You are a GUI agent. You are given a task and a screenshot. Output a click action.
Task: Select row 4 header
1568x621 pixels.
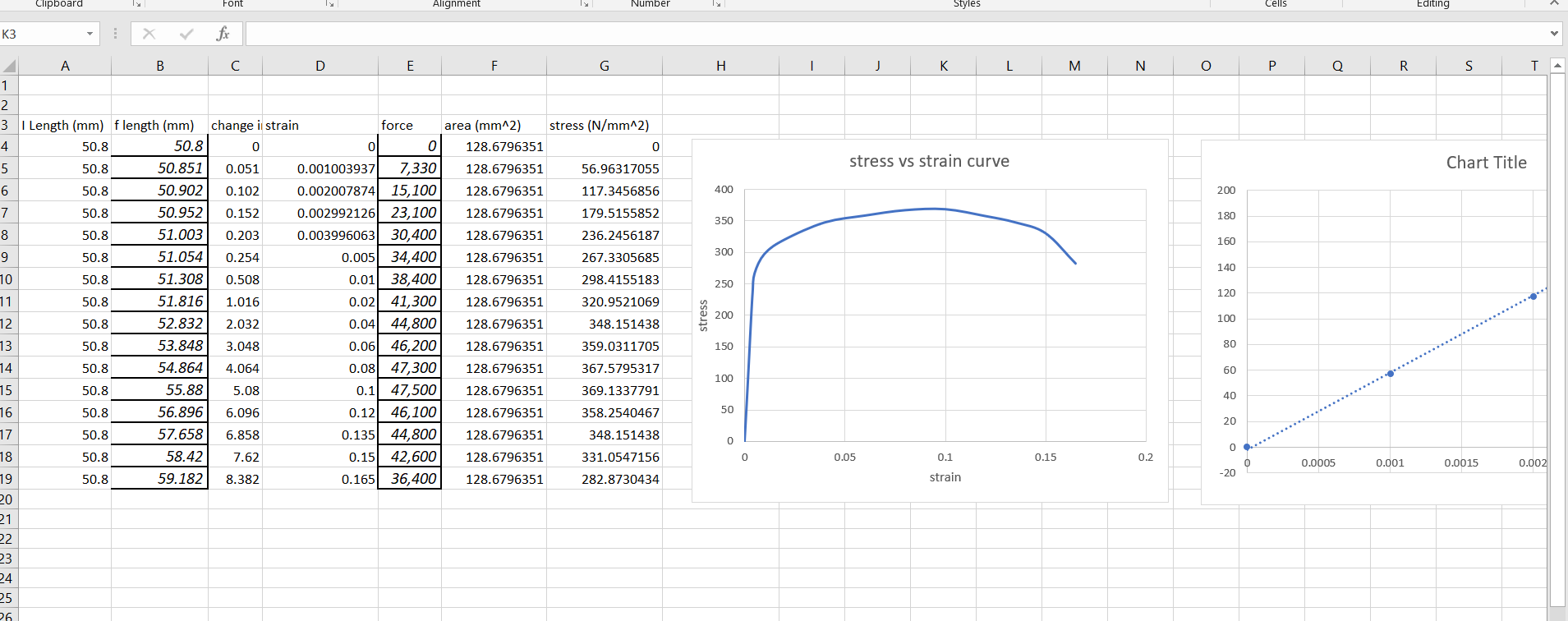tap(8, 146)
